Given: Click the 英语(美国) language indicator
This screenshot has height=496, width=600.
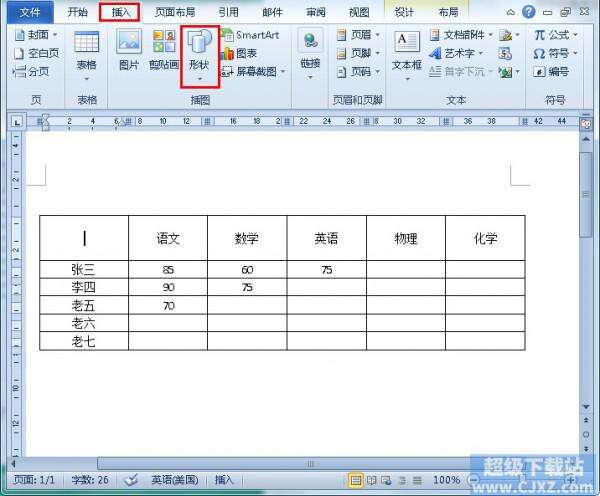Looking at the screenshot, I should (x=174, y=480).
